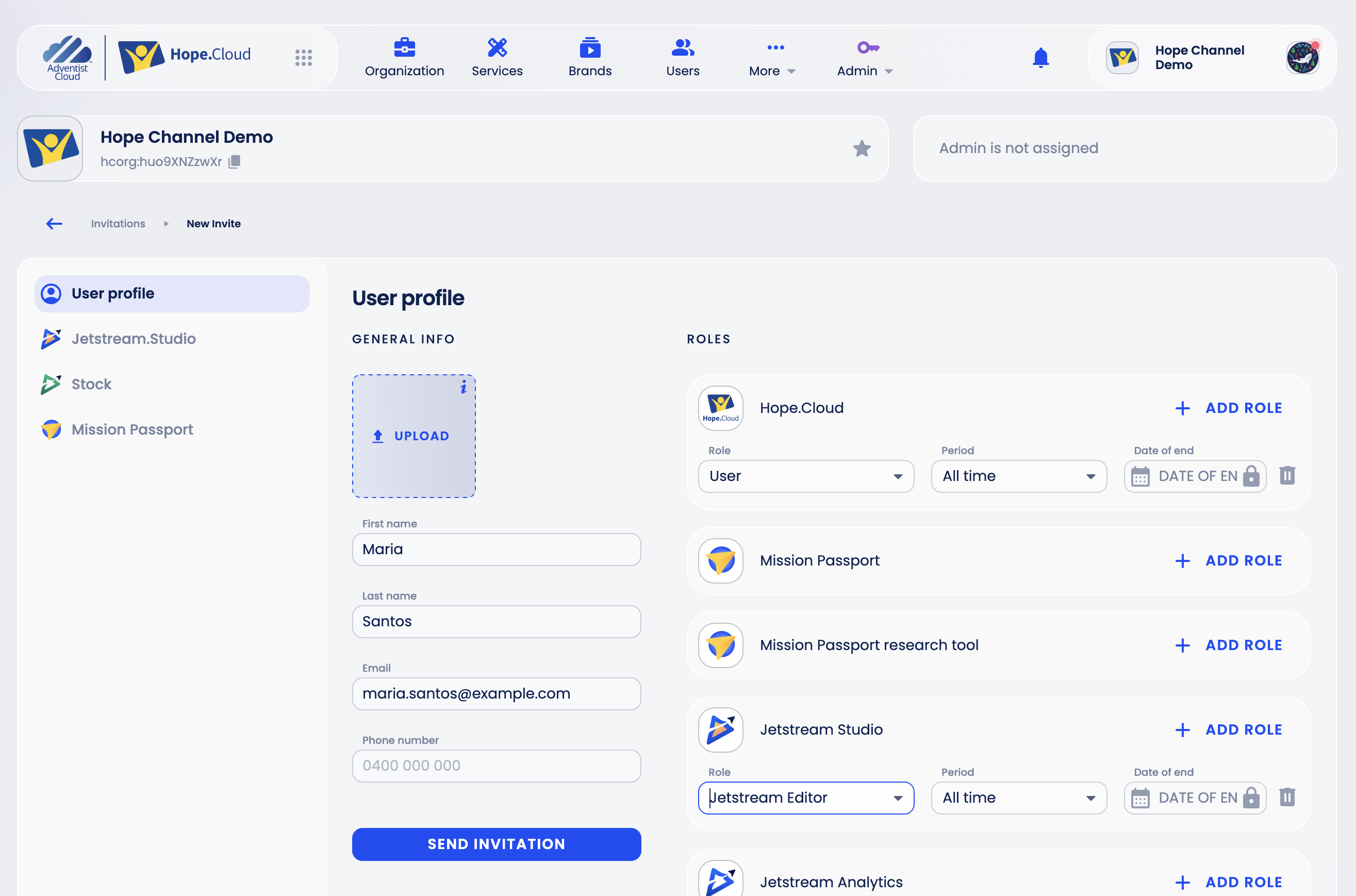Open notifications bell

pyautogui.click(x=1040, y=58)
